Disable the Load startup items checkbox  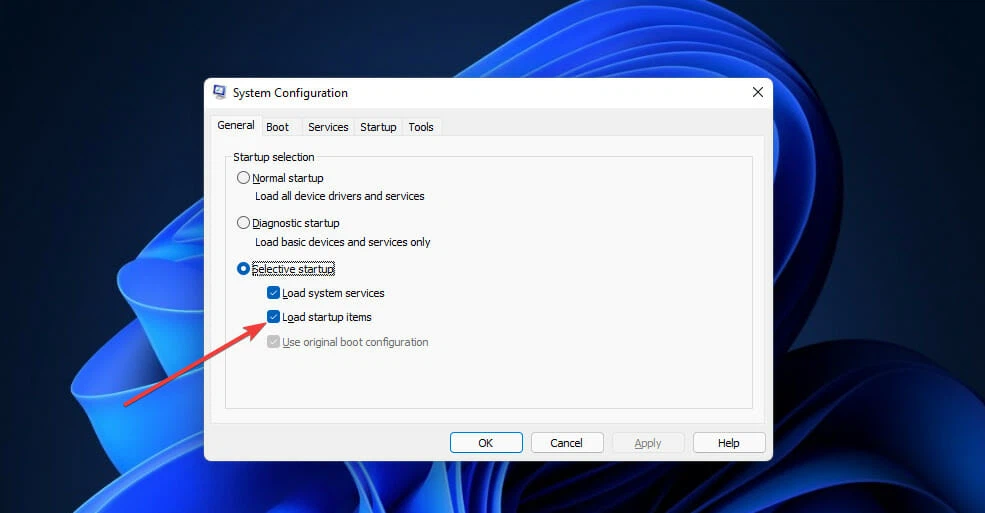click(x=274, y=317)
